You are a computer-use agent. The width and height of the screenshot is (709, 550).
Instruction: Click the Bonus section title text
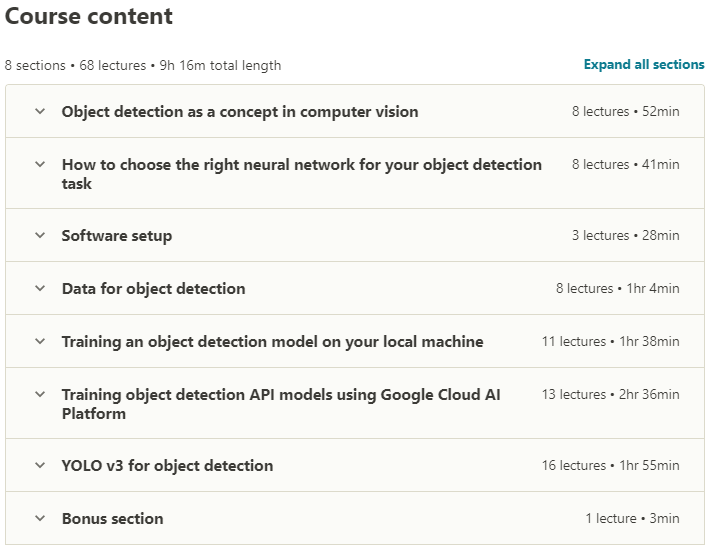point(112,519)
